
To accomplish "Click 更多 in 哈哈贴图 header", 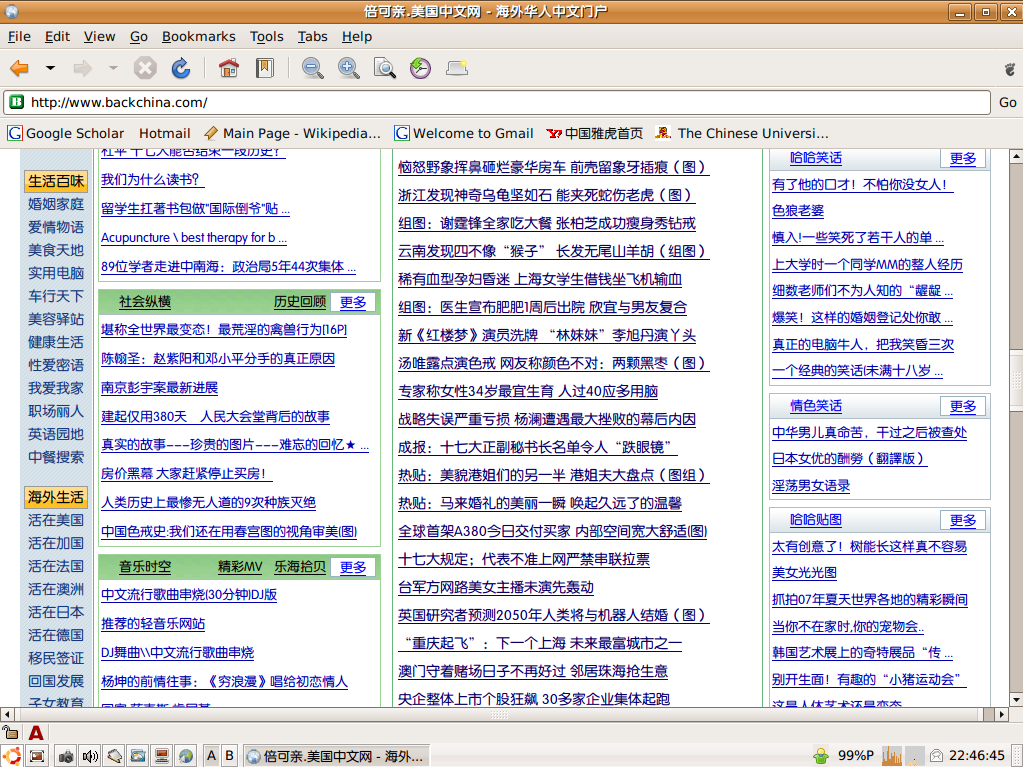I will [962, 520].
